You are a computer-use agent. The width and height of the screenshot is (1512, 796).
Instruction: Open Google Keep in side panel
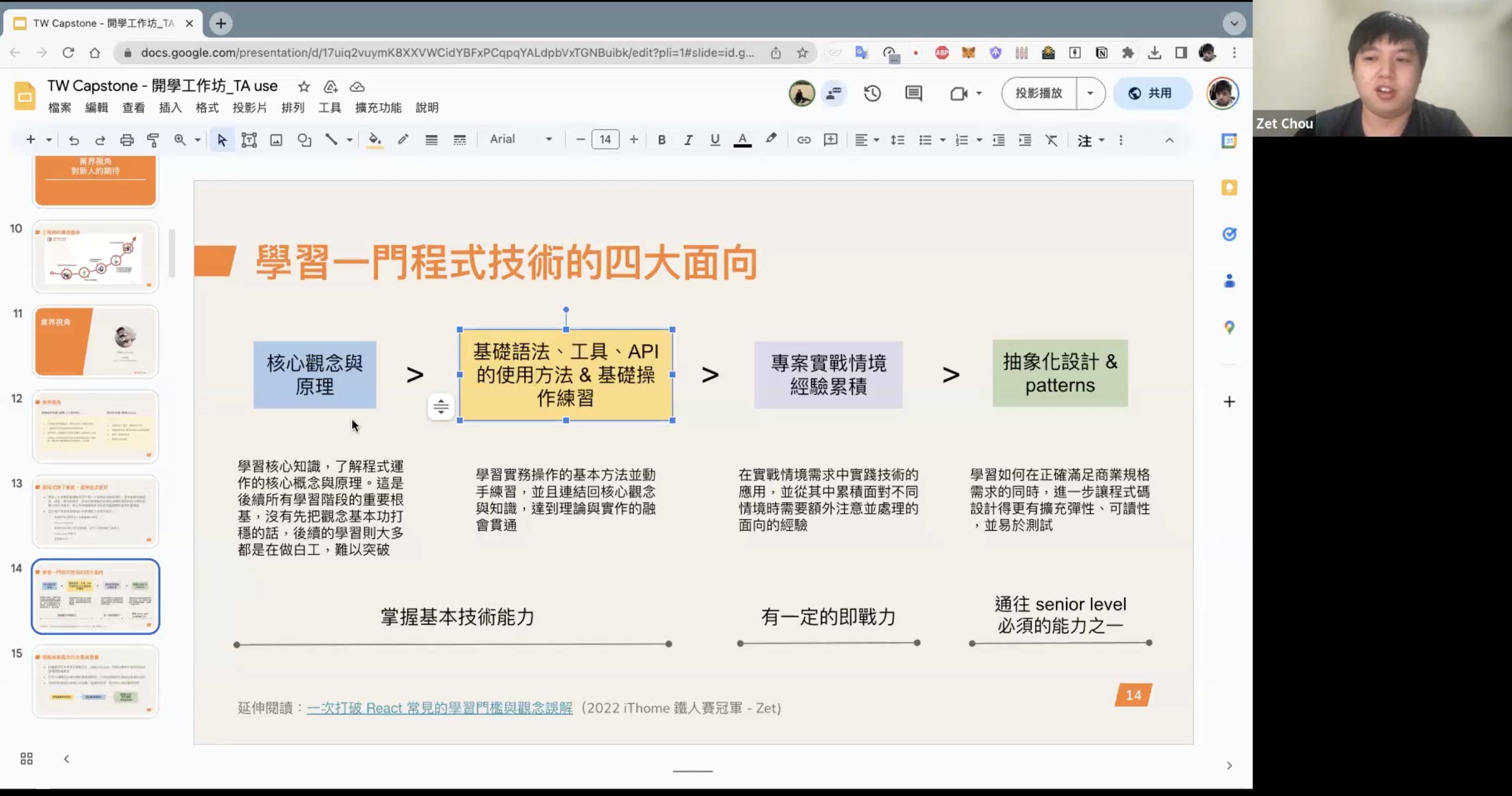[x=1229, y=188]
